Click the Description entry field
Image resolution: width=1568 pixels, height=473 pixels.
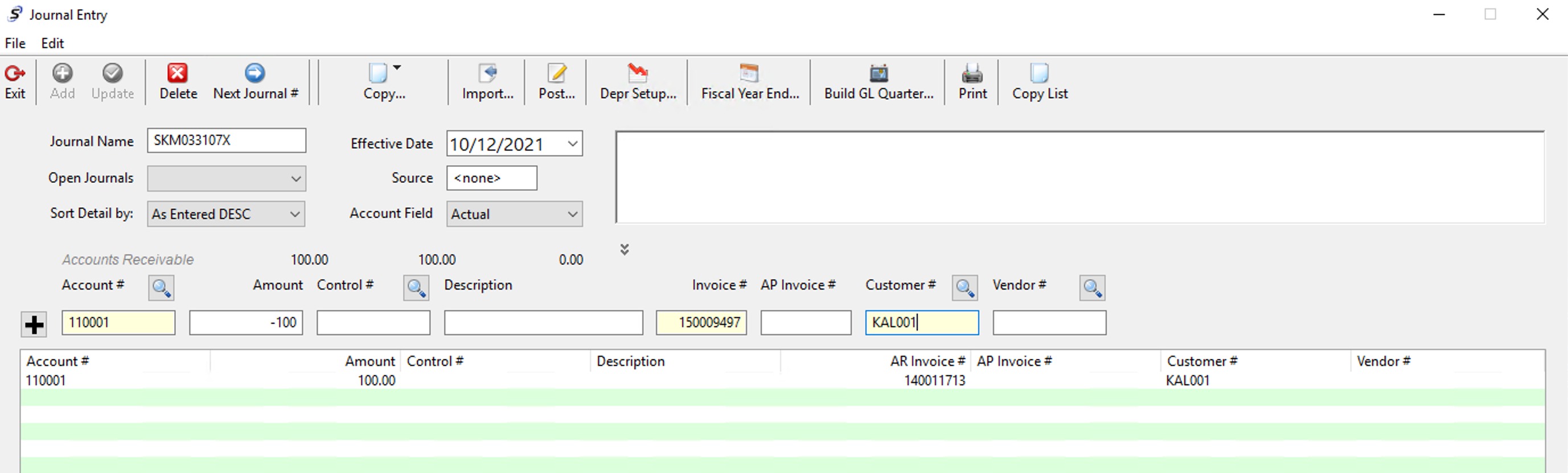pos(544,323)
